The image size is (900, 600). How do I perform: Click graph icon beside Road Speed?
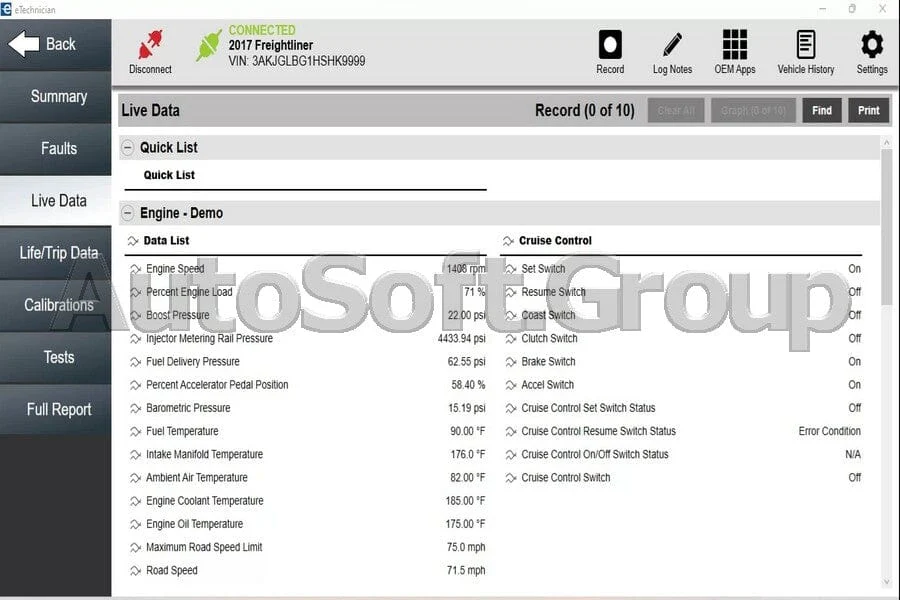click(x=135, y=571)
